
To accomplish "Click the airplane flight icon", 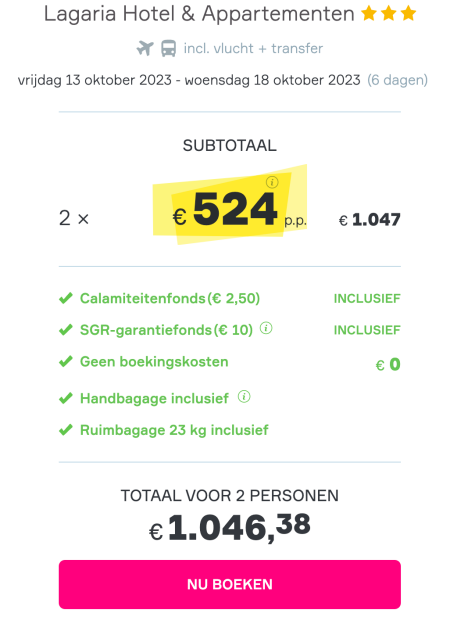I will point(145,48).
